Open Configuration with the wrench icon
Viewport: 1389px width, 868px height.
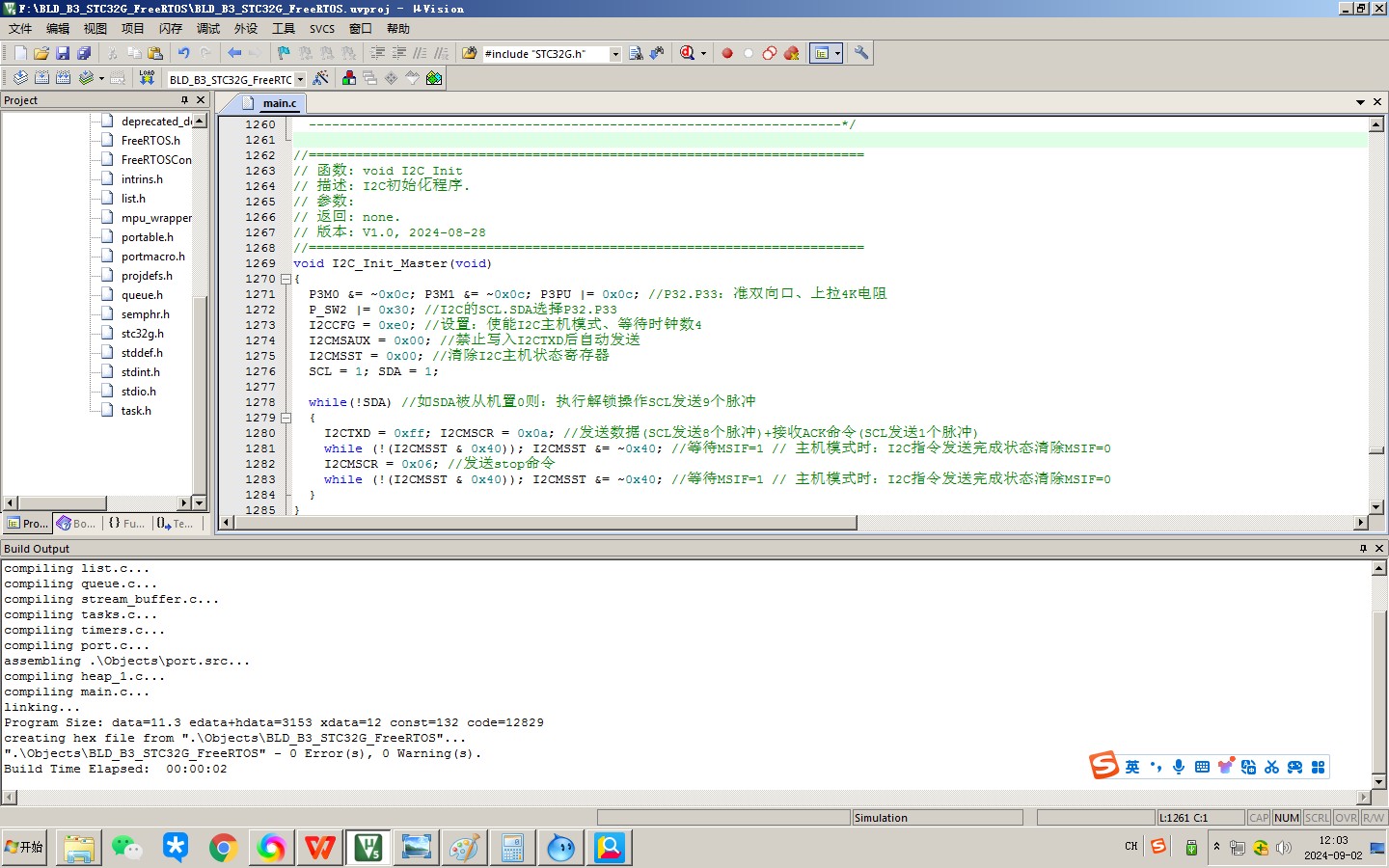pyautogui.click(x=861, y=54)
